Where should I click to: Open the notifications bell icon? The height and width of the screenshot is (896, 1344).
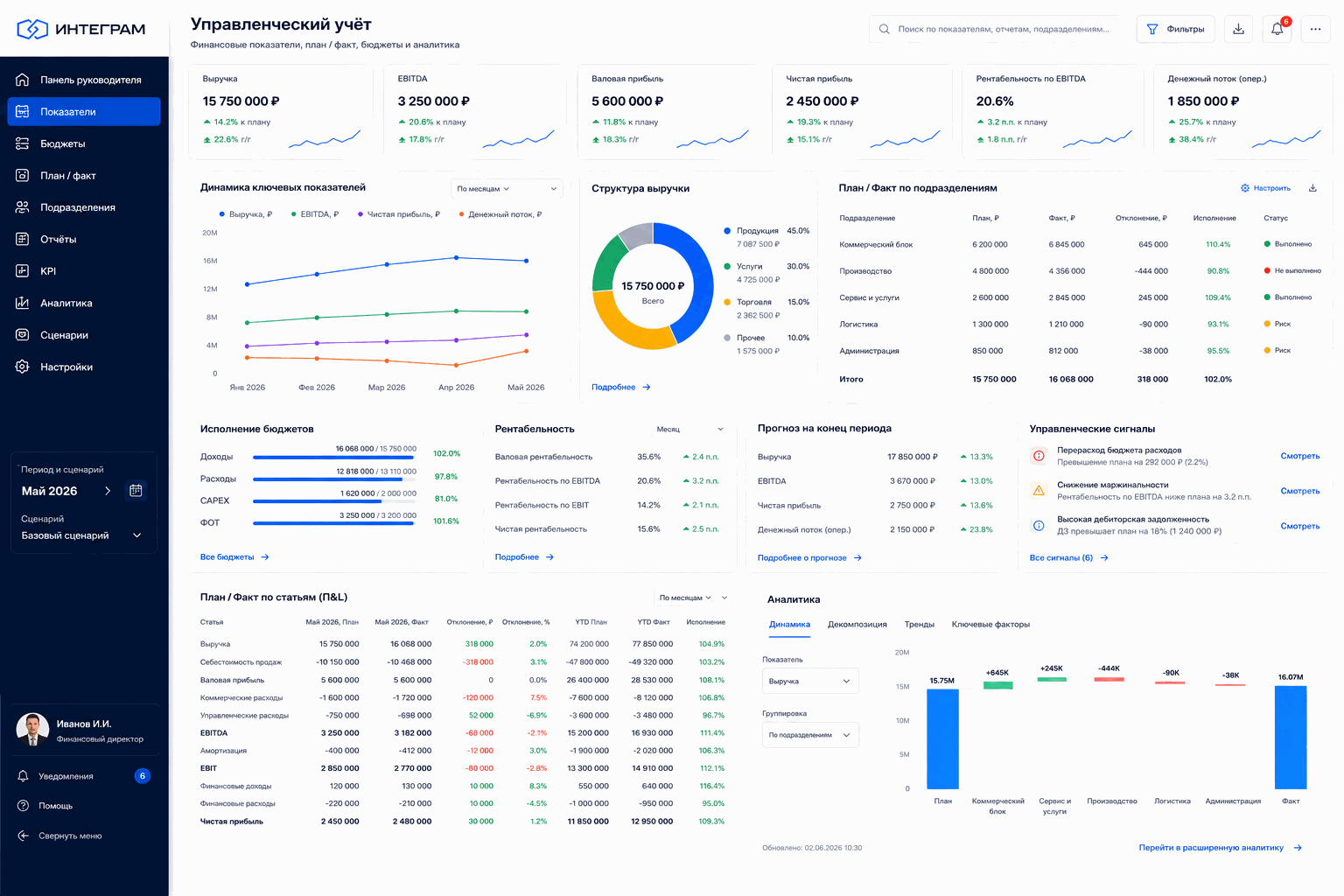tap(1277, 29)
